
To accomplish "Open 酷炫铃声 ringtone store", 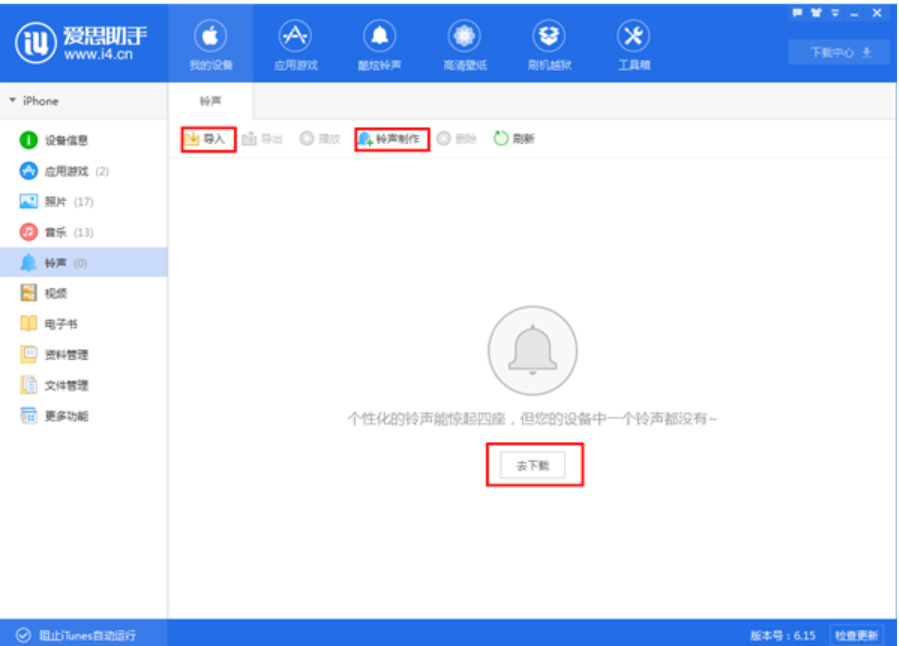I will click(x=378, y=45).
